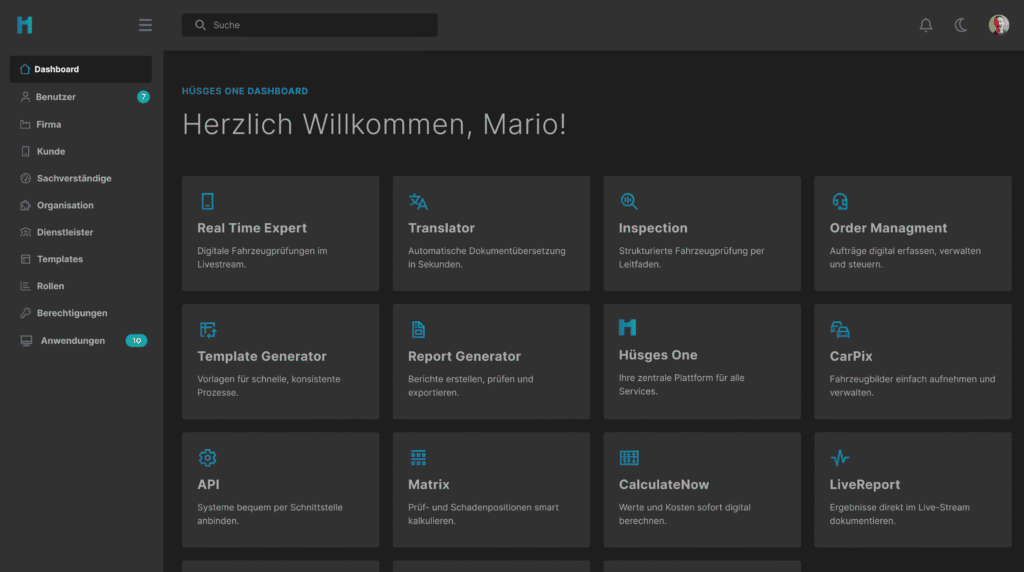Click the Dienstleister icon in sidebar
This screenshot has height=572, width=1024.
(x=25, y=232)
